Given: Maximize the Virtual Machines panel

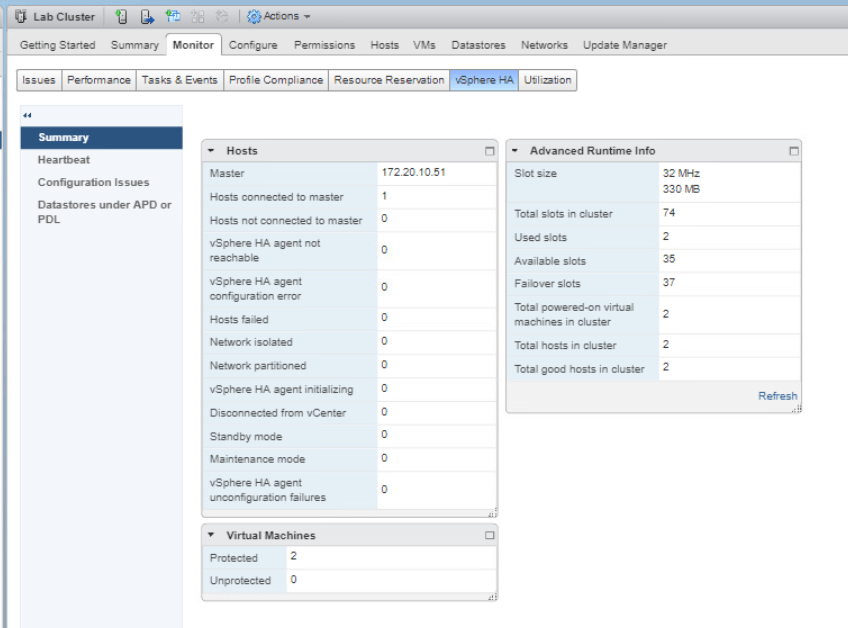Looking at the screenshot, I should coord(489,536).
